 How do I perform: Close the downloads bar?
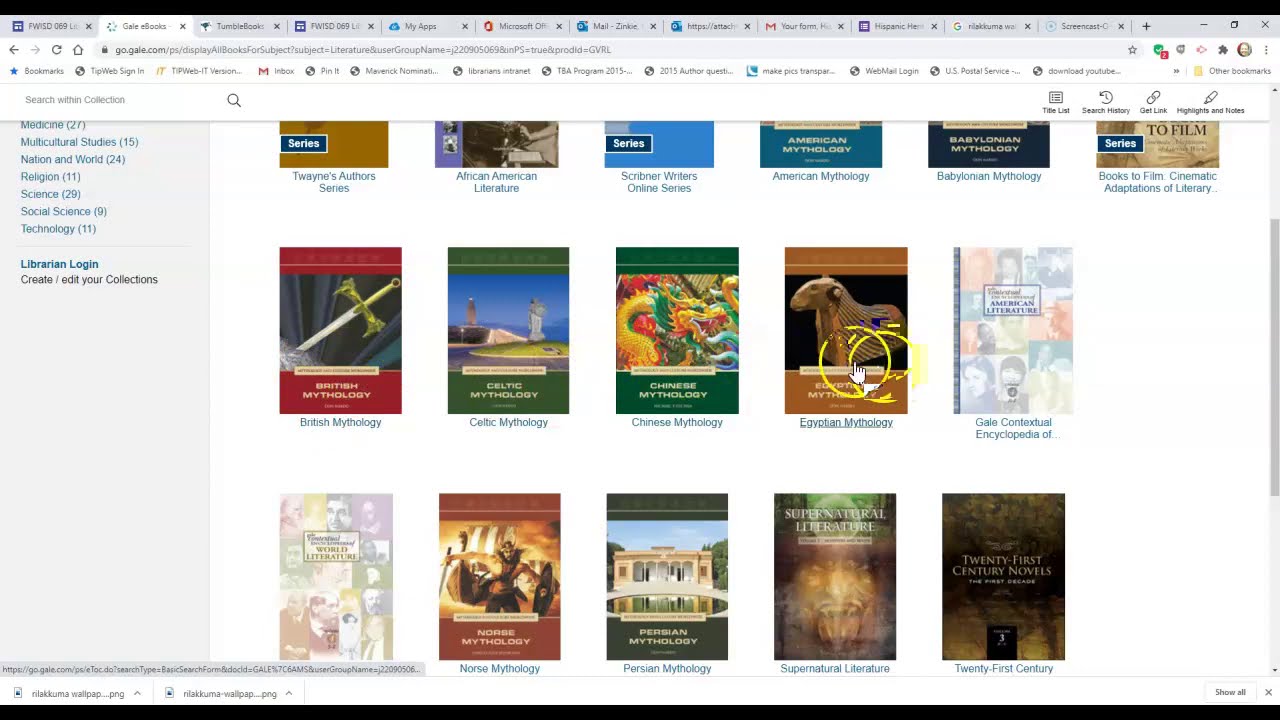(x=1268, y=692)
